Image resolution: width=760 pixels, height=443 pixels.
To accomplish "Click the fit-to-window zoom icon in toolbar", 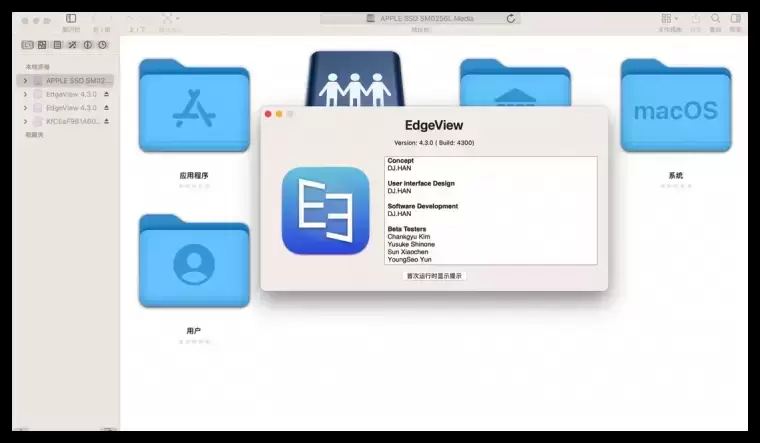I will point(167,18).
